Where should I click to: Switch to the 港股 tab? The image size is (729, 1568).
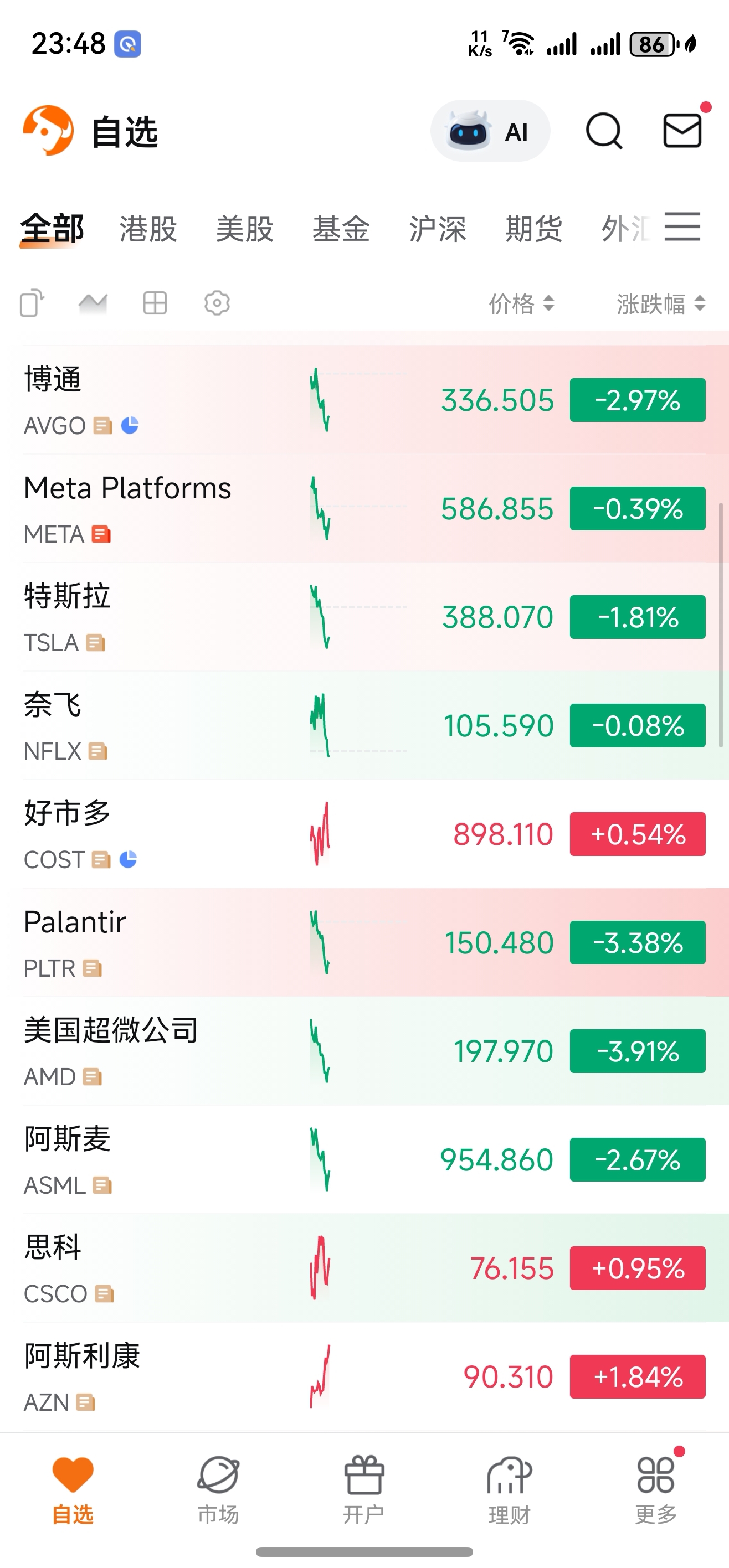[148, 229]
